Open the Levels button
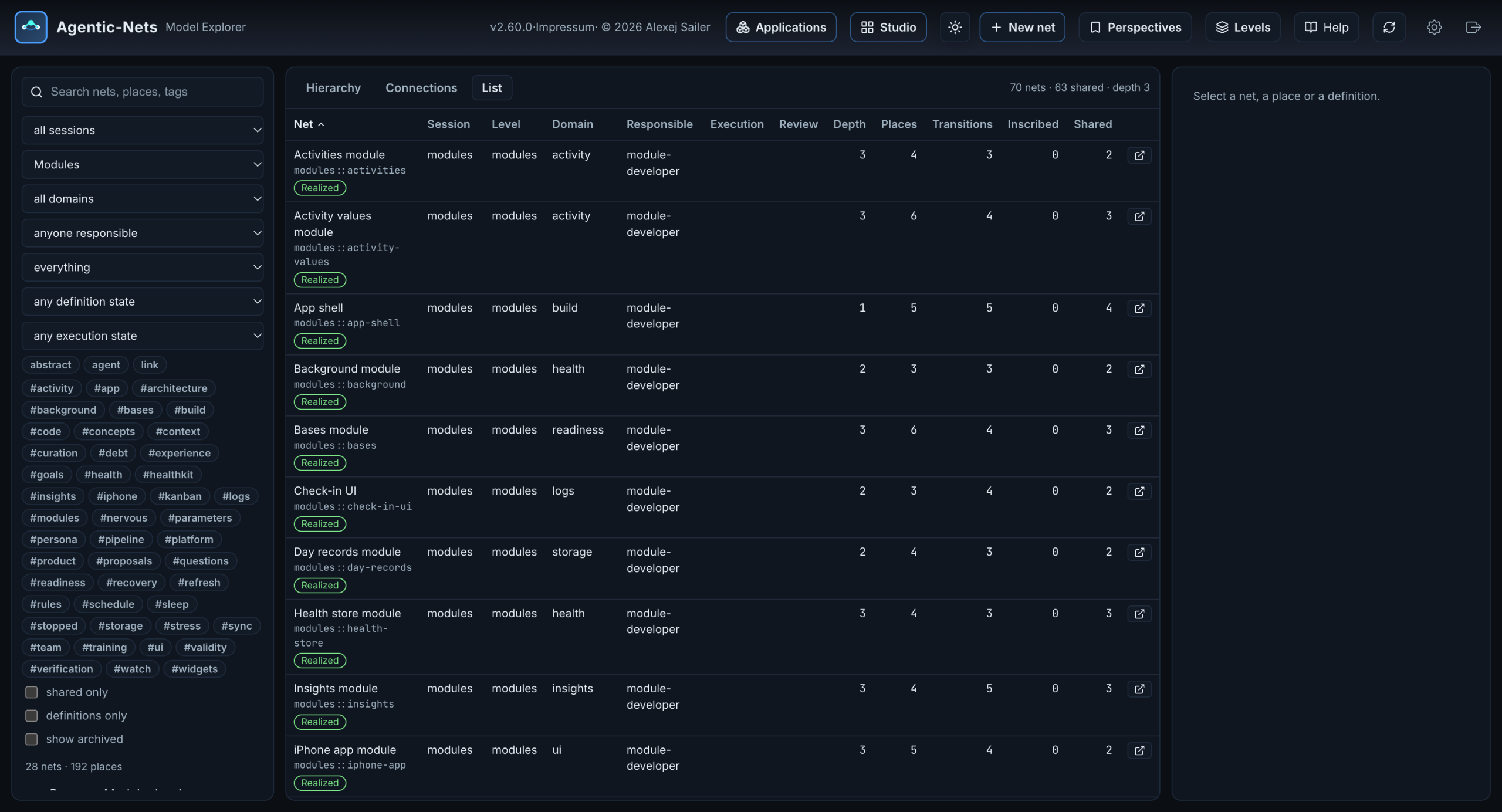Viewport: 1502px width, 812px height. tap(1243, 27)
